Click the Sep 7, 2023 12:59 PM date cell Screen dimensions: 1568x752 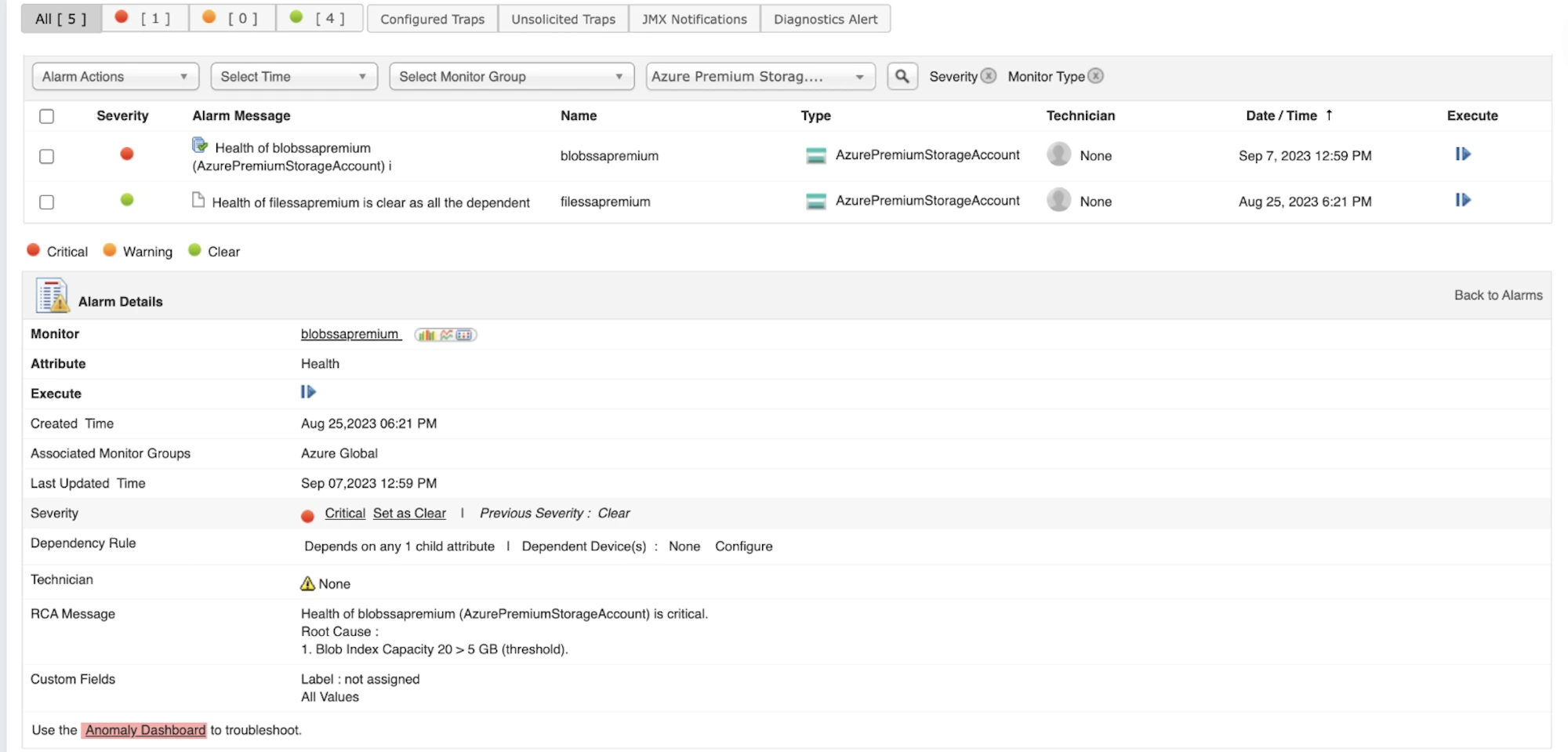[1305, 155]
